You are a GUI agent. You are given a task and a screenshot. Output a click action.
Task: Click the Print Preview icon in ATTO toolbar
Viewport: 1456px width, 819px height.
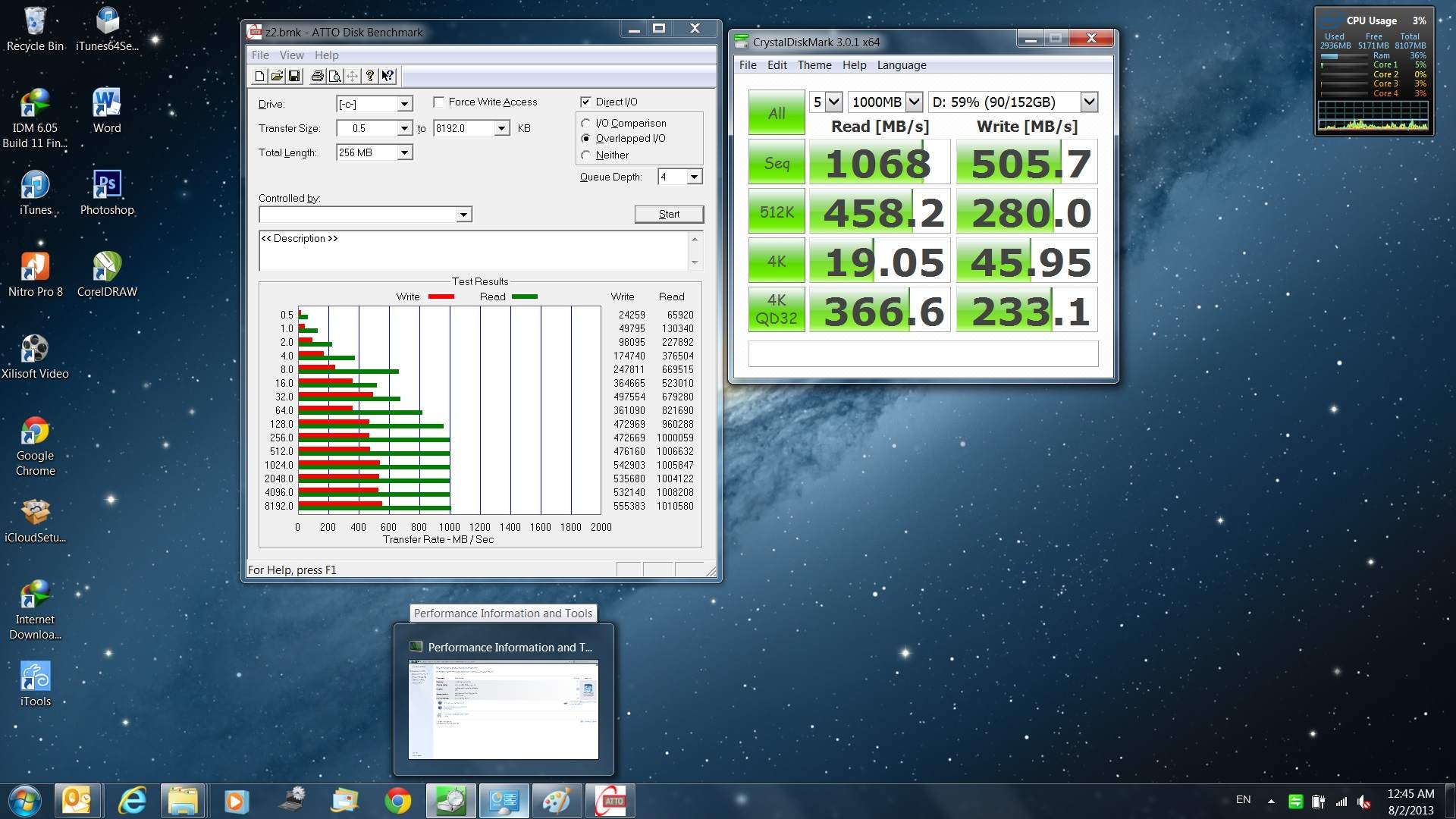pos(334,76)
